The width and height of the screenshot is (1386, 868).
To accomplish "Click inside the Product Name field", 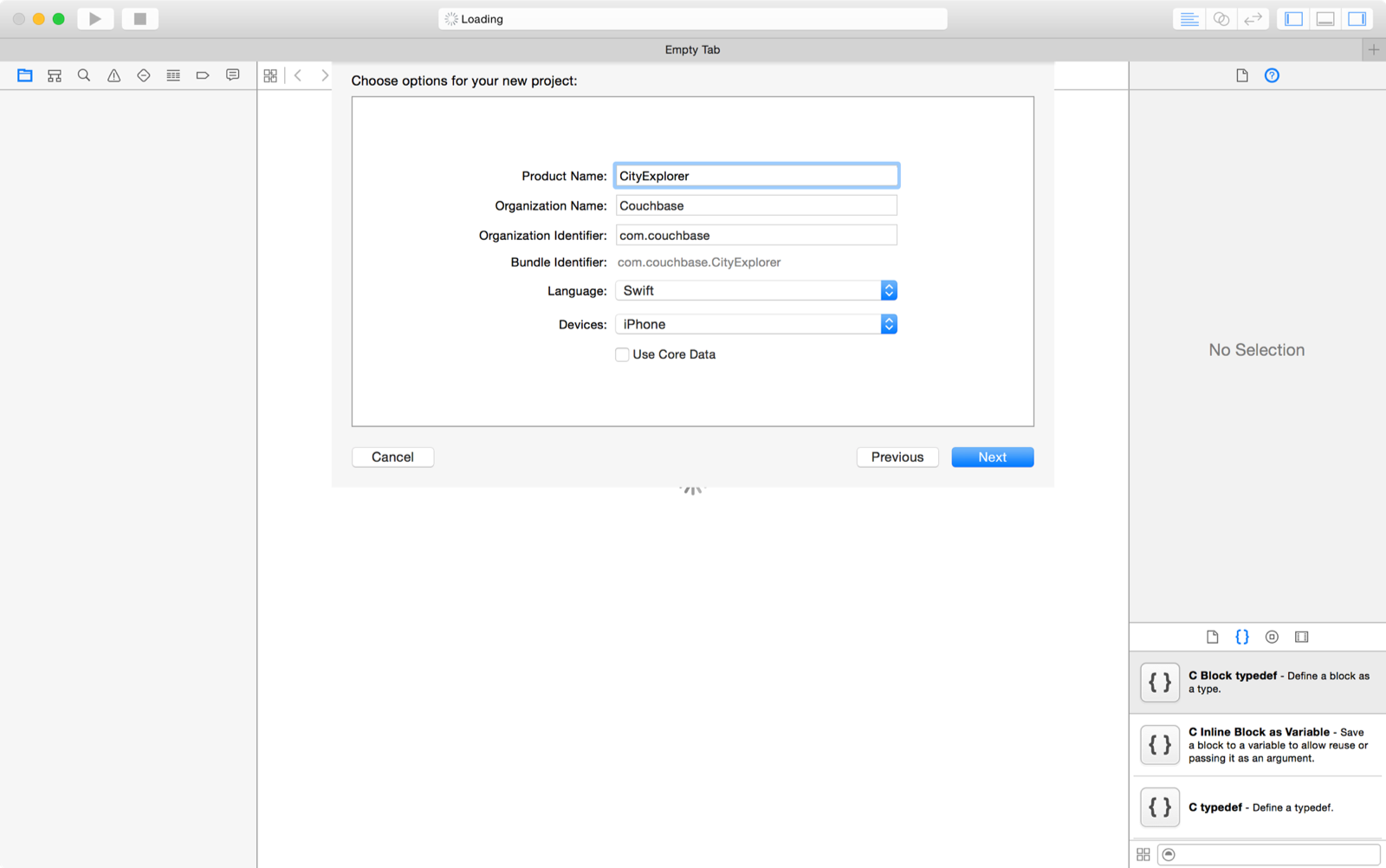I will click(755, 175).
